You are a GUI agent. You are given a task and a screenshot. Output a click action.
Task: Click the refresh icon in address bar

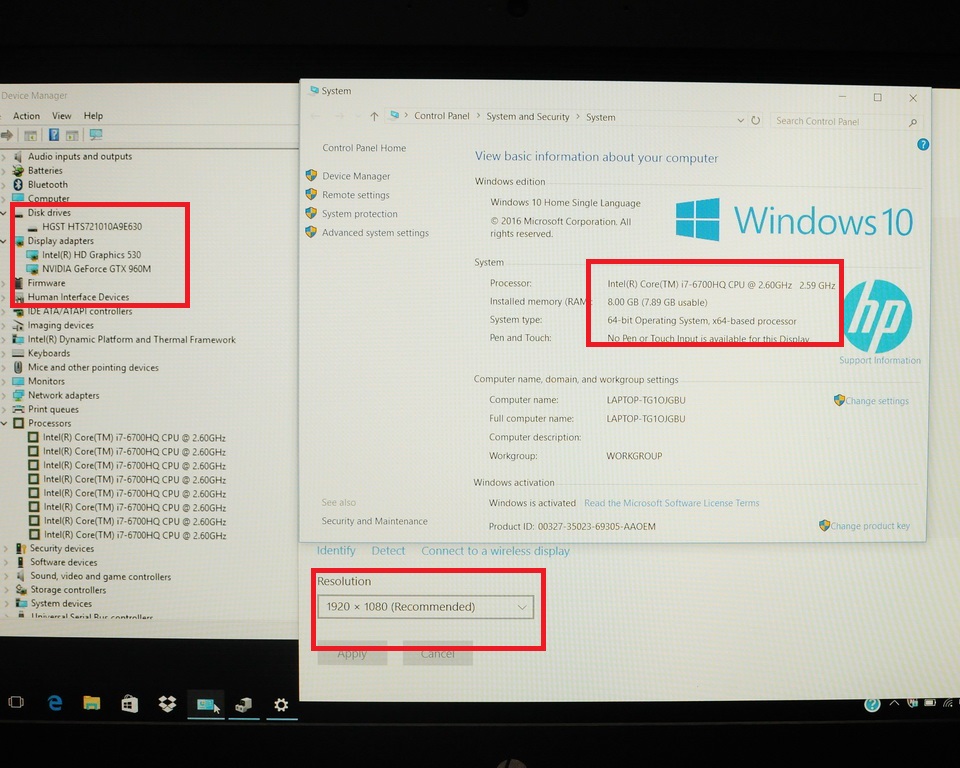click(x=756, y=120)
